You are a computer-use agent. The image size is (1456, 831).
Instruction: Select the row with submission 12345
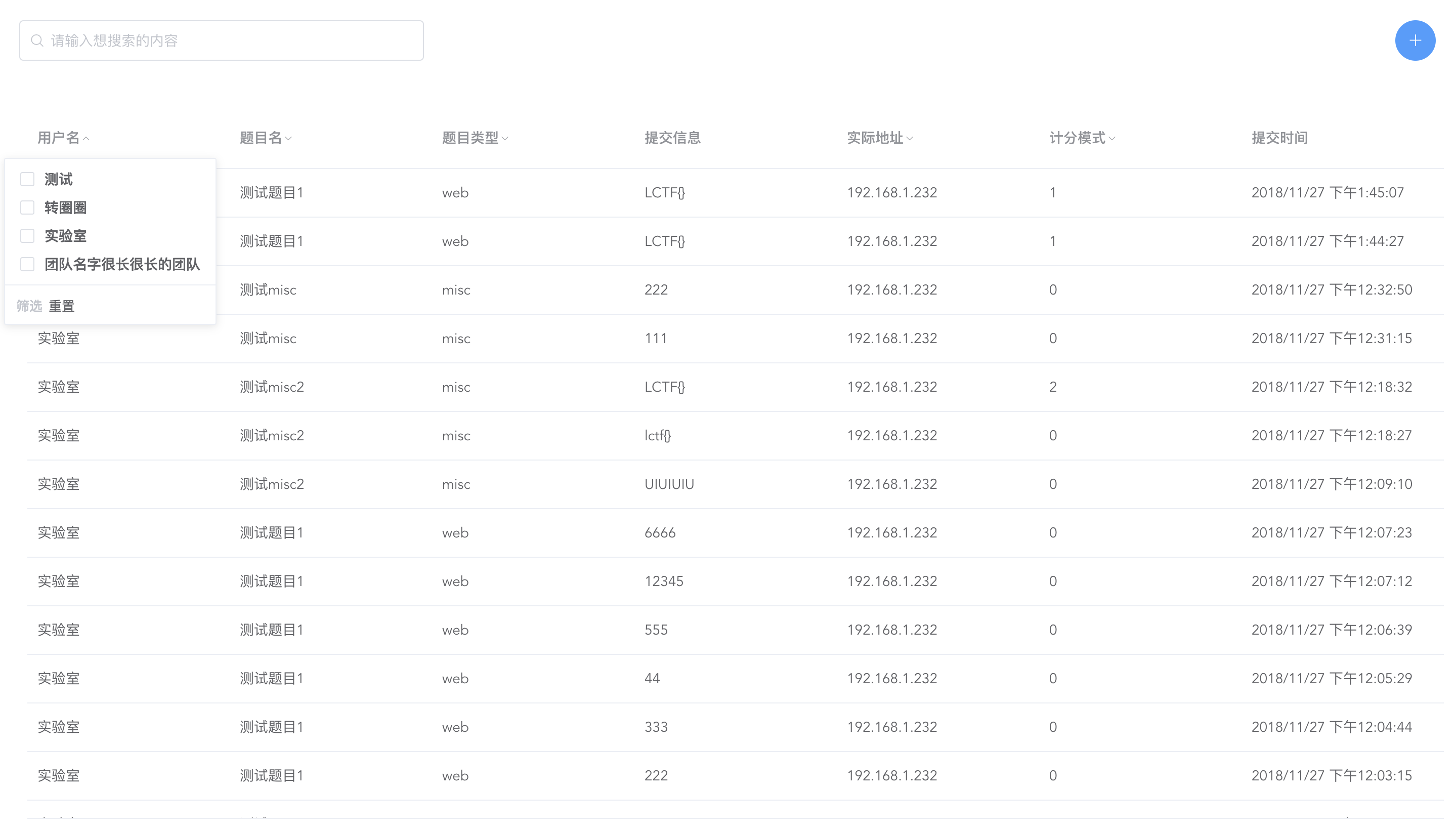(664, 581)
